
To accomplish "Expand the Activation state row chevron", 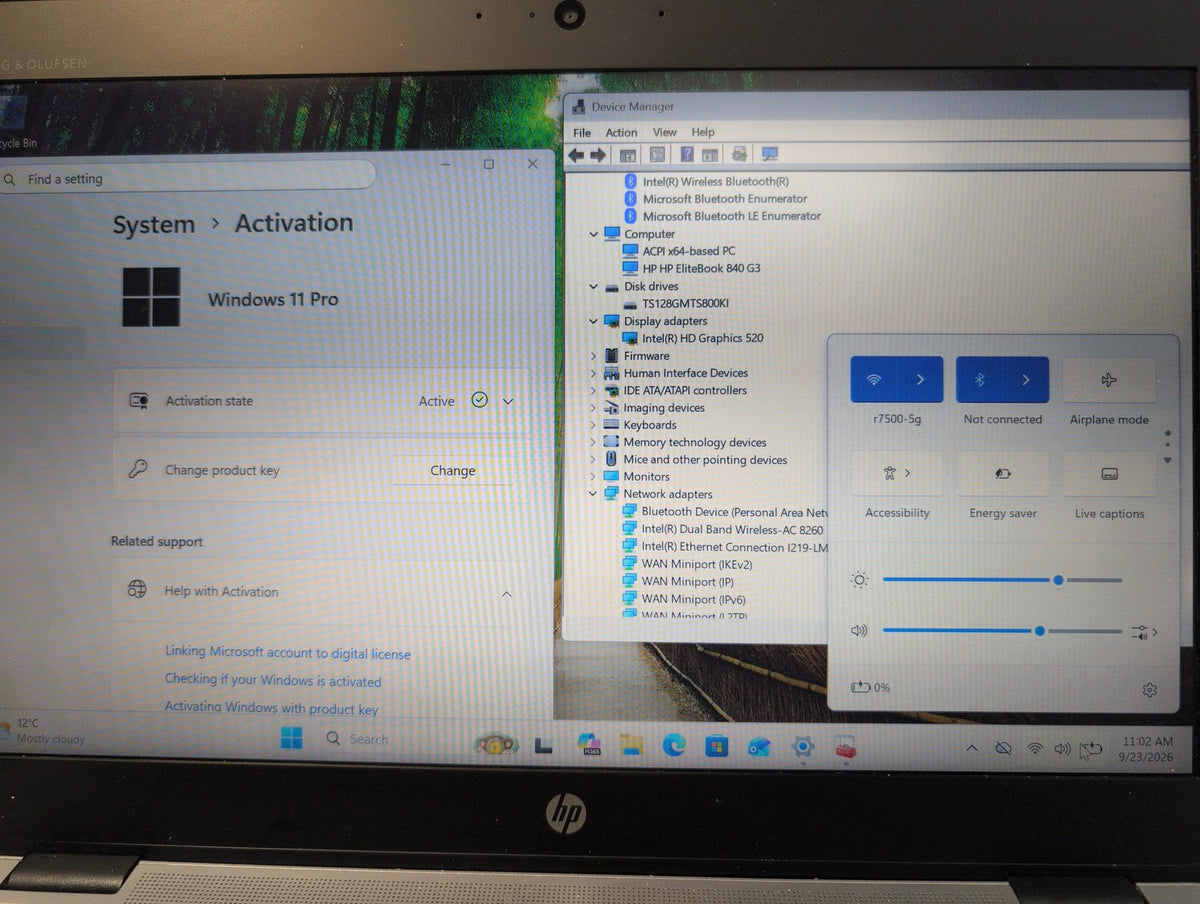I will point(508,401).
